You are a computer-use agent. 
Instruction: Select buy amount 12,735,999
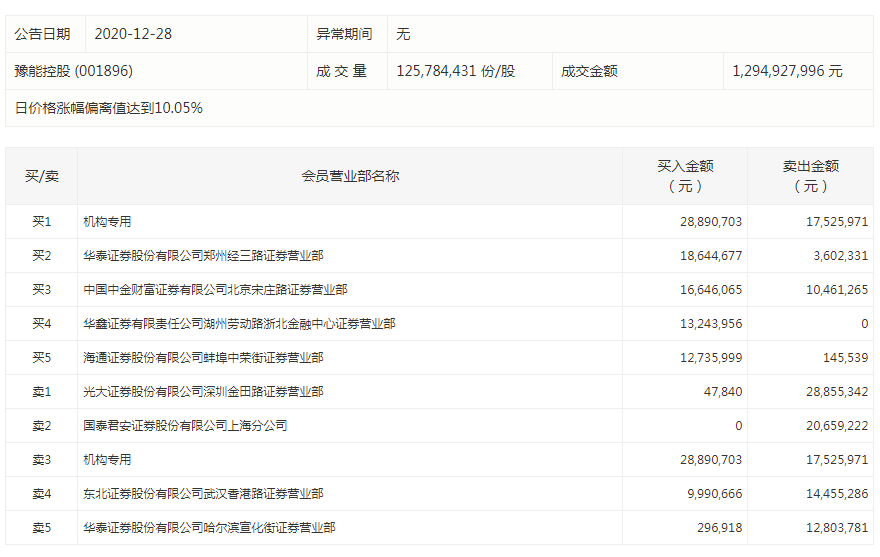711,358
